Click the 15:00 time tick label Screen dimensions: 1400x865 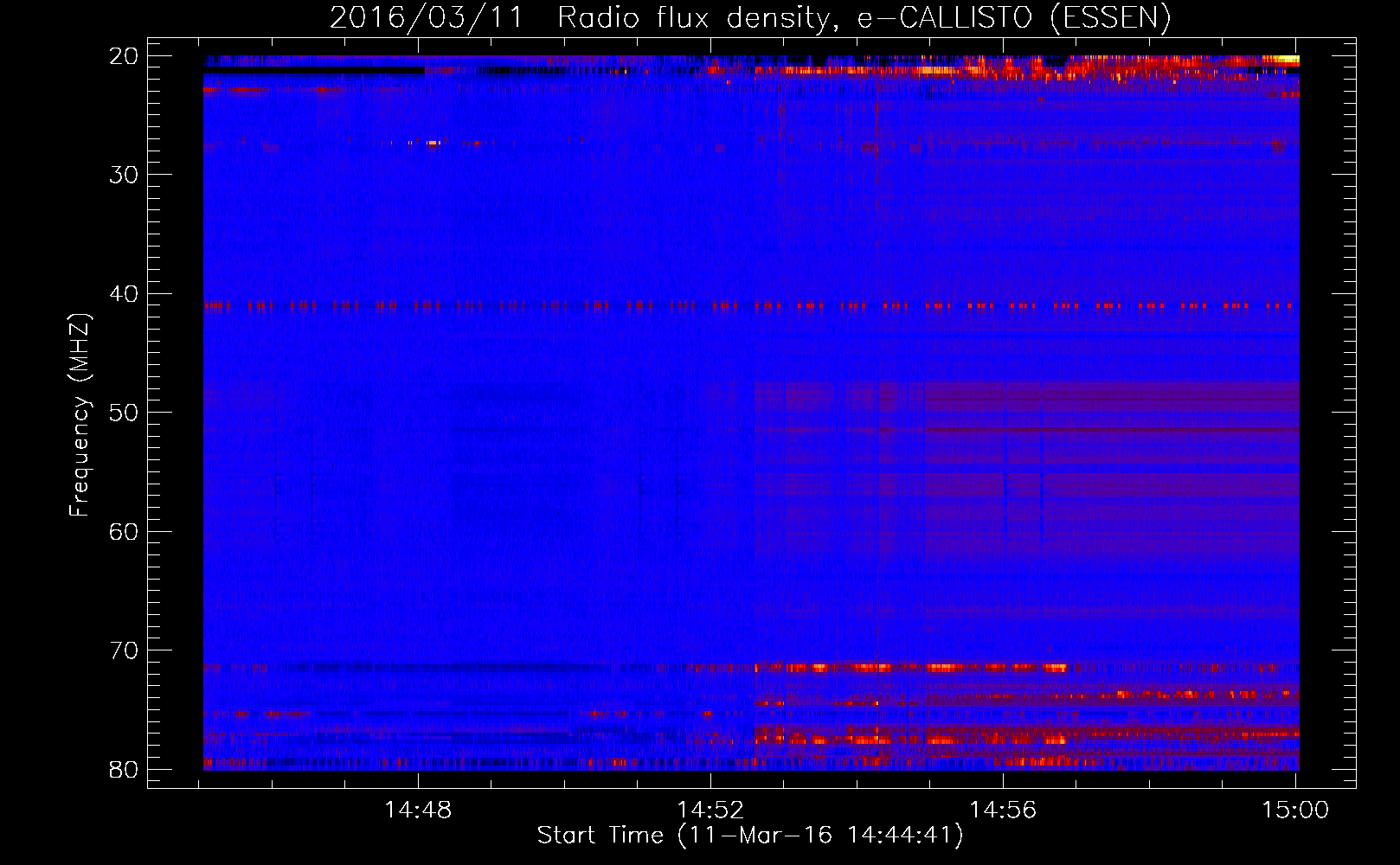coord(1295,810)
